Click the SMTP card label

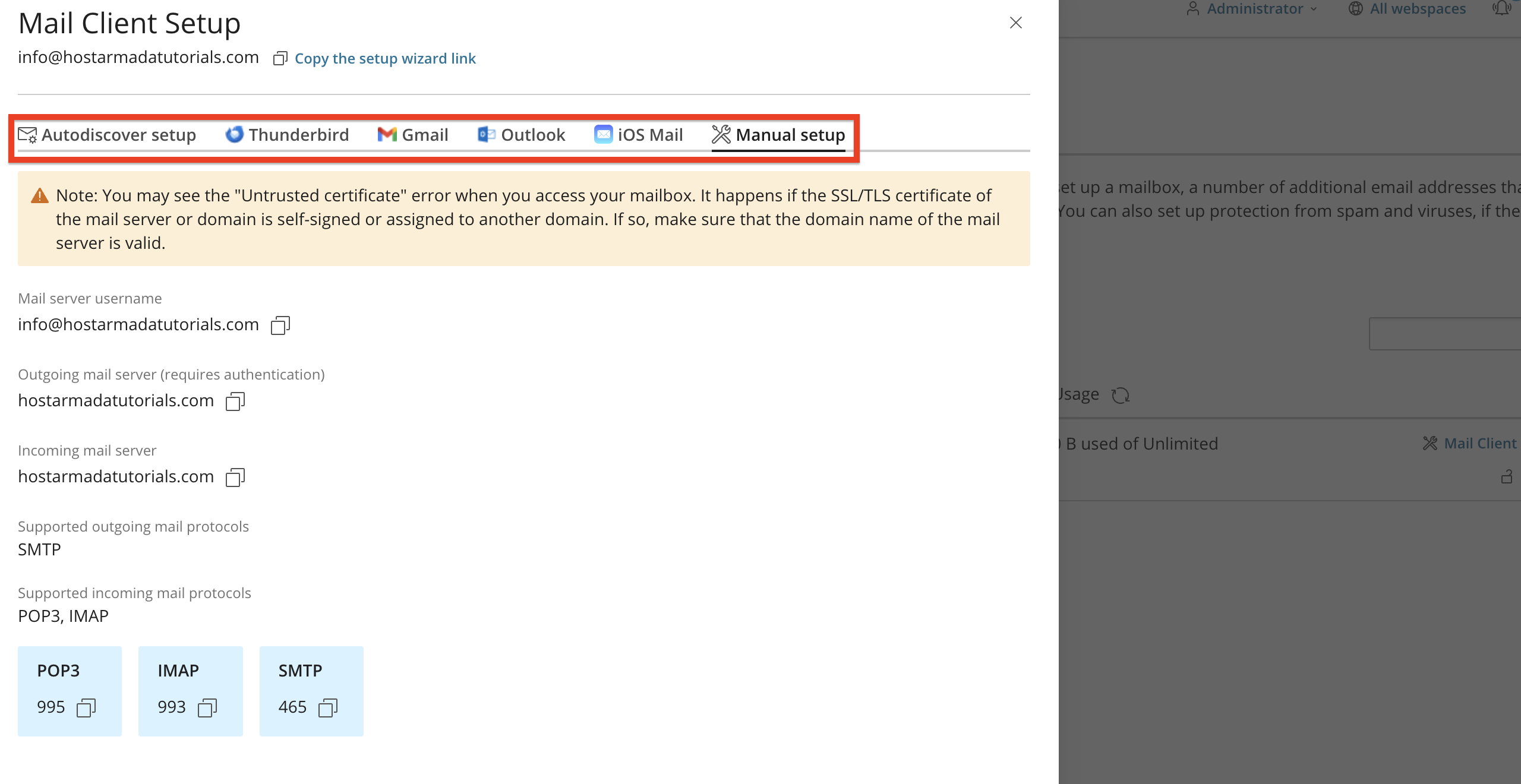point(300,671)
